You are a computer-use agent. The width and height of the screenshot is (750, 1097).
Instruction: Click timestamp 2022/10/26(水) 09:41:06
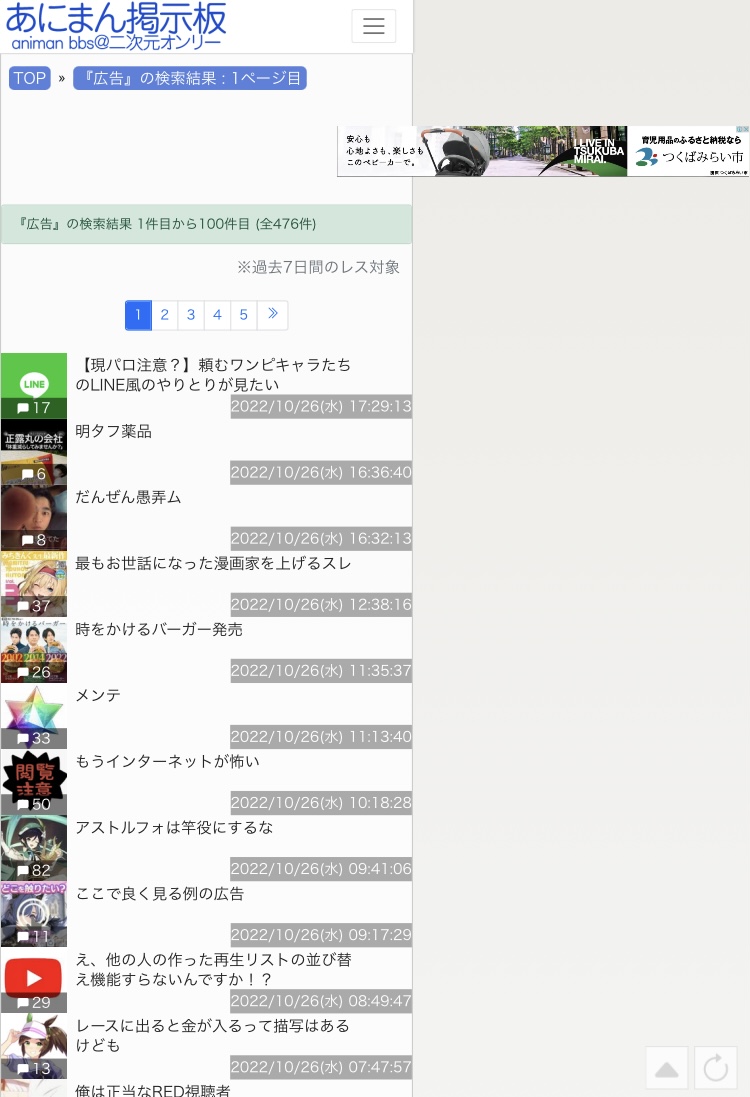(x=321, y=869)
